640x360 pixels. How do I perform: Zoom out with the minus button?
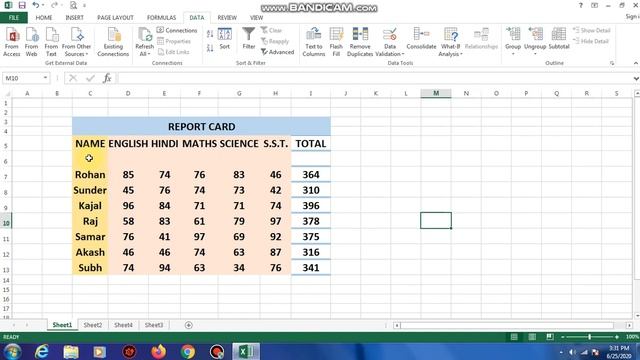tap(562, 337)
